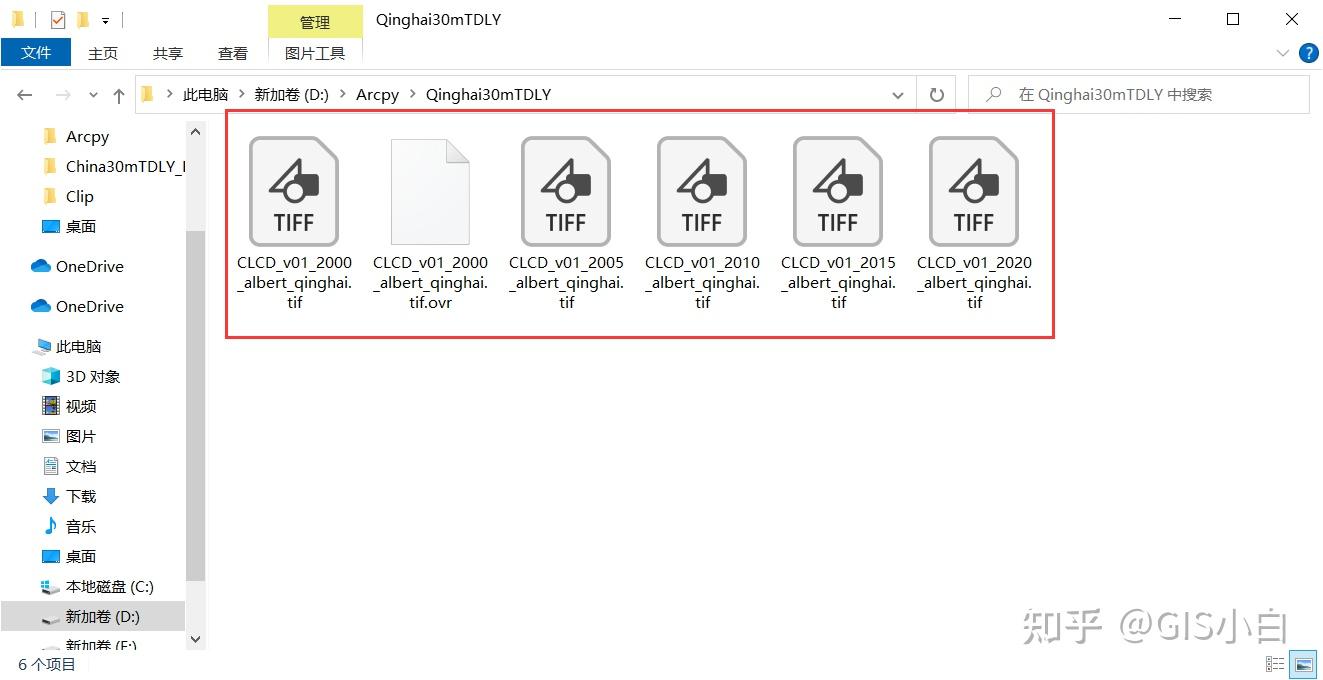Open the address bar history dropdown chevron

pyautogui.click(x=898, y=94)
